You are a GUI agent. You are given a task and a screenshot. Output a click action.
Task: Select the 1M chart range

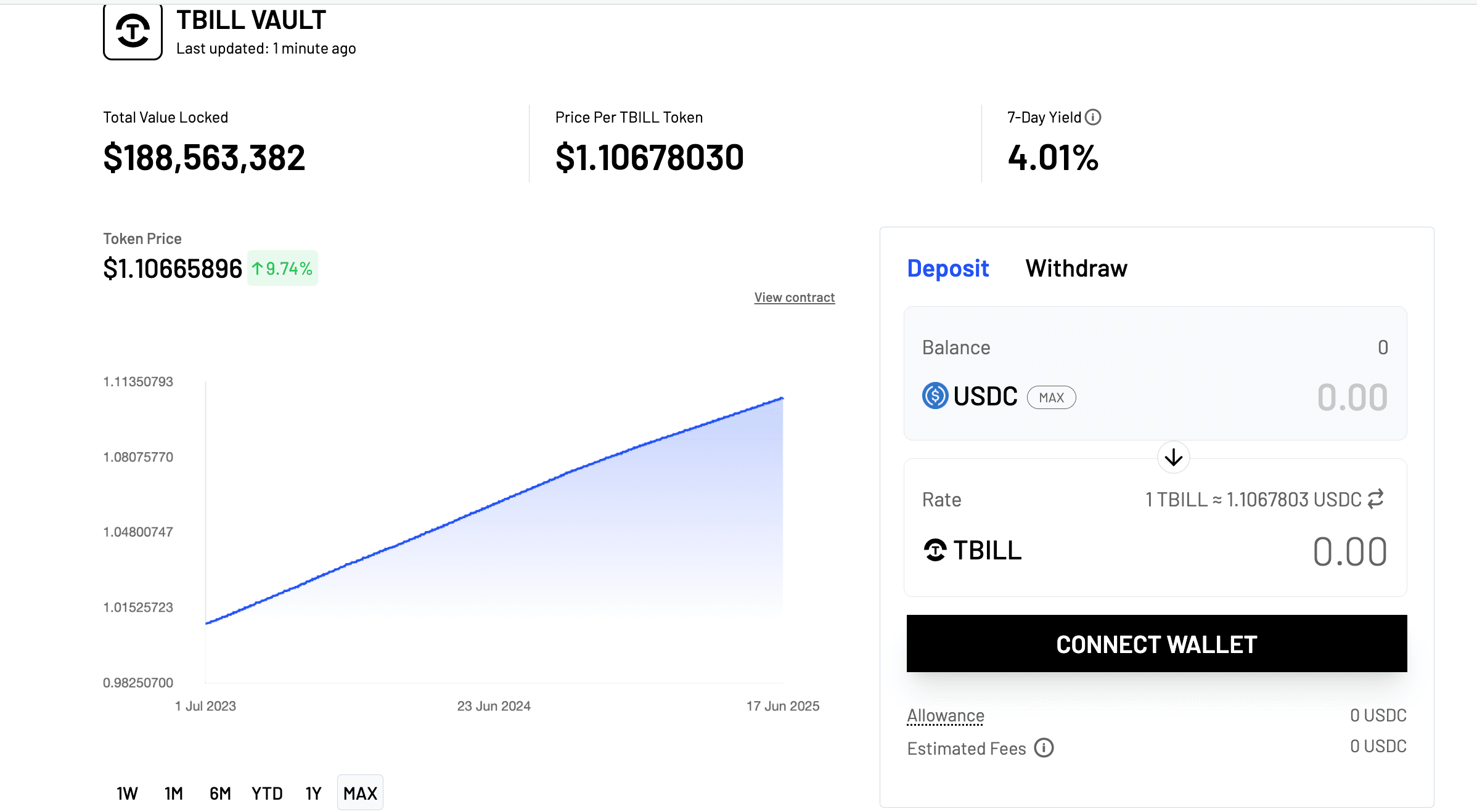pyautogui.click(x=174, y=794)
